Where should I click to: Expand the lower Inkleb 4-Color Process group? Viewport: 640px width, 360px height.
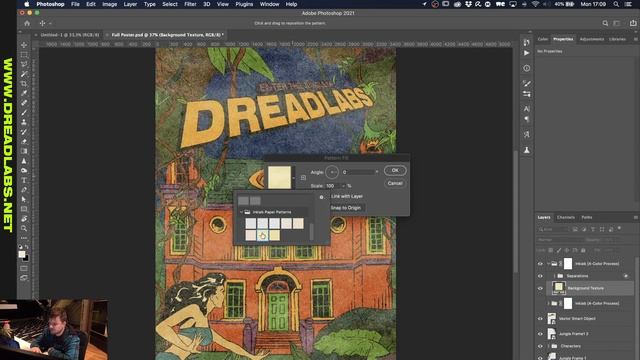(x=548, y=303)
